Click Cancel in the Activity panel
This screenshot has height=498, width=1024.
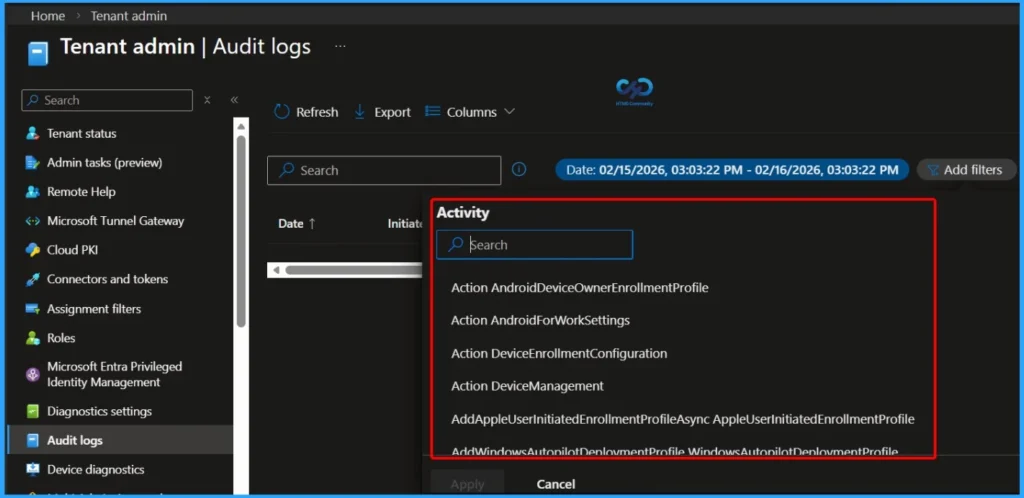click(556, 484)
